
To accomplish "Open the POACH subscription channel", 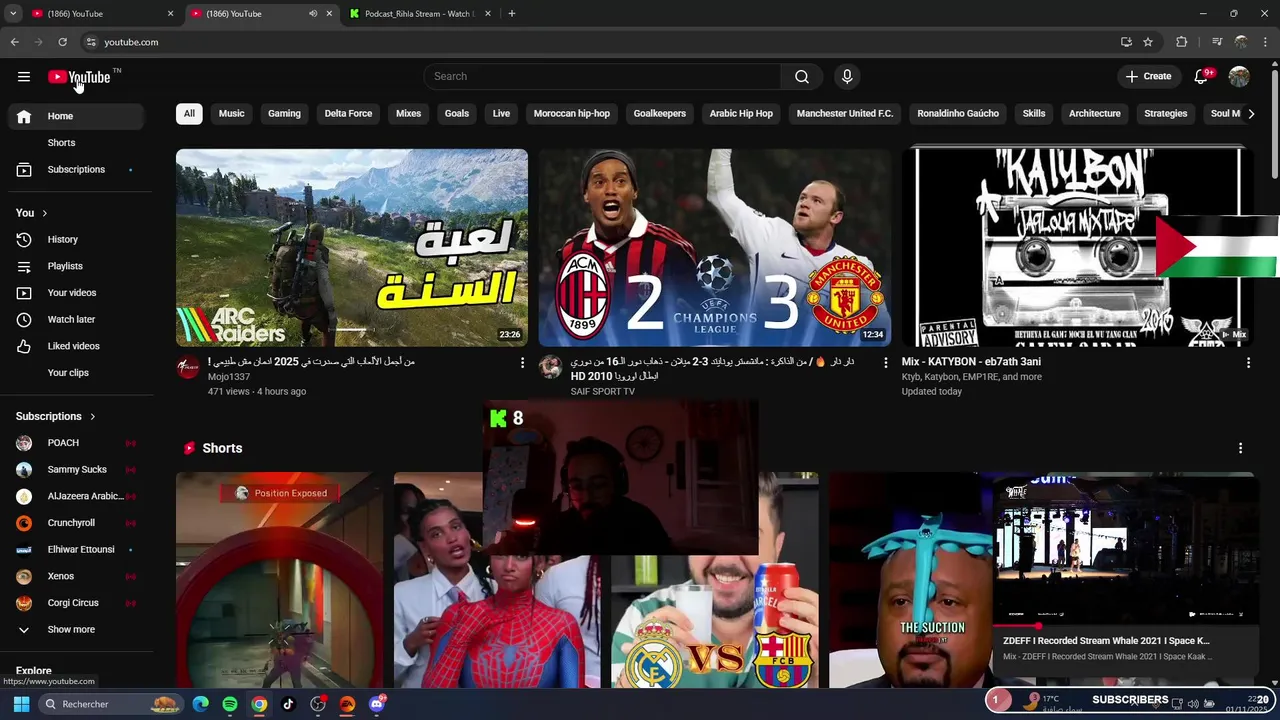I will click(75, 443).
